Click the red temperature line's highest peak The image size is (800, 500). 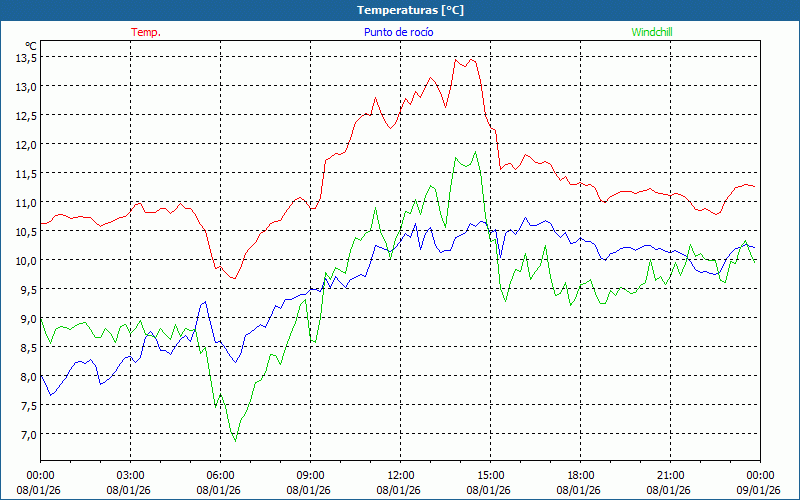(456, 59)
